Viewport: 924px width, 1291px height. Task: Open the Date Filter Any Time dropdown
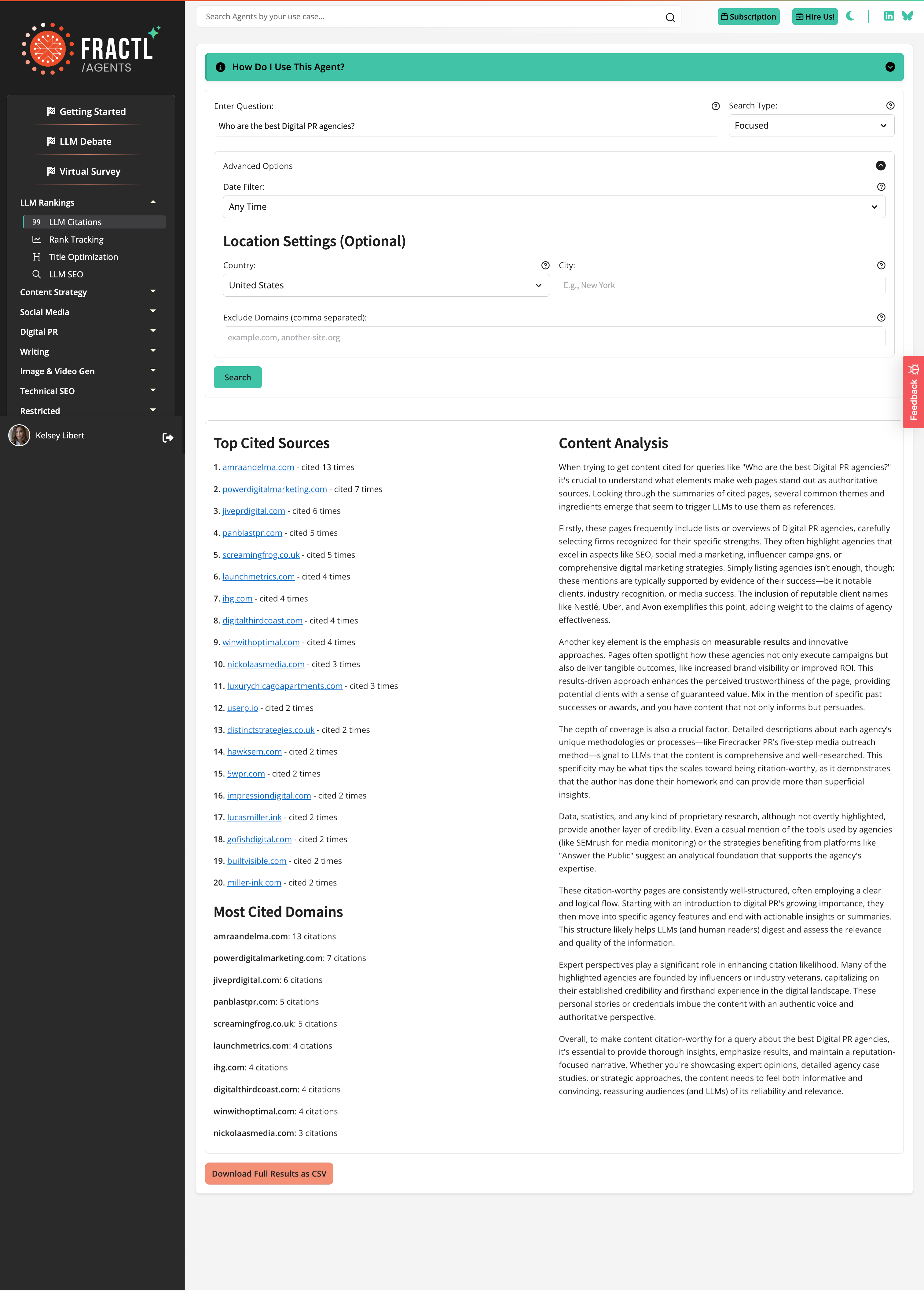(x=554, y=207)
